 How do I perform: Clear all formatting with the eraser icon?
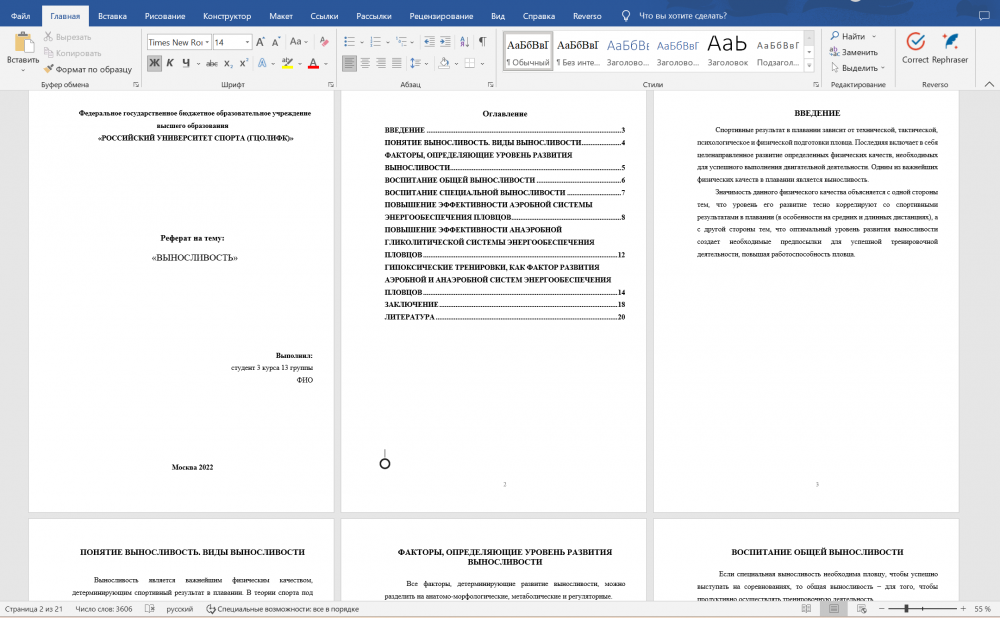coord(324,42)
